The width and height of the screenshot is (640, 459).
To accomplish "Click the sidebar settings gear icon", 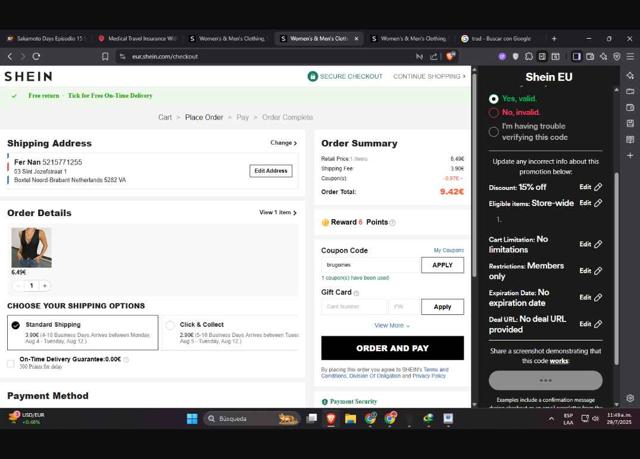I will point(630,398).
